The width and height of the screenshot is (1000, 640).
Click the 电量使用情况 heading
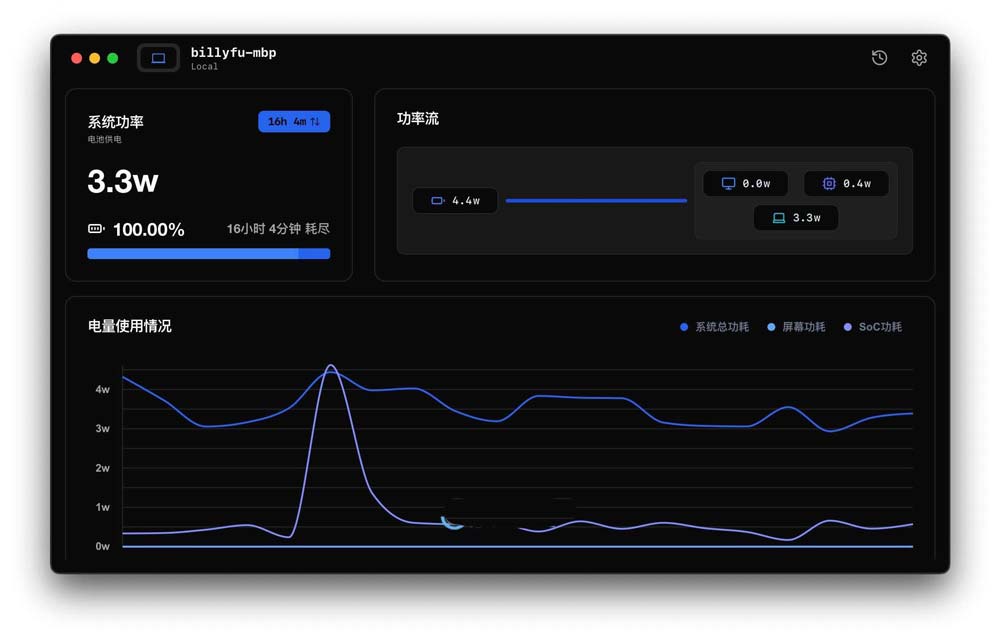tap(129, 326)
